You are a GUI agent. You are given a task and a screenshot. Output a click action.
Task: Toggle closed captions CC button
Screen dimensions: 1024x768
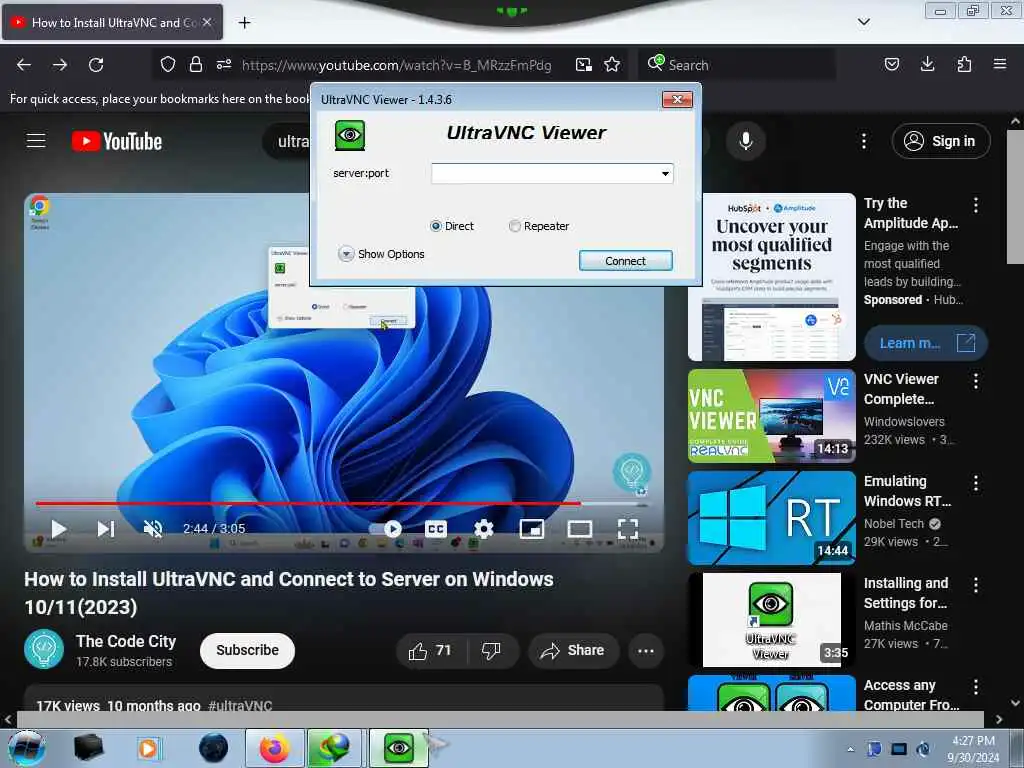(436, 529)
